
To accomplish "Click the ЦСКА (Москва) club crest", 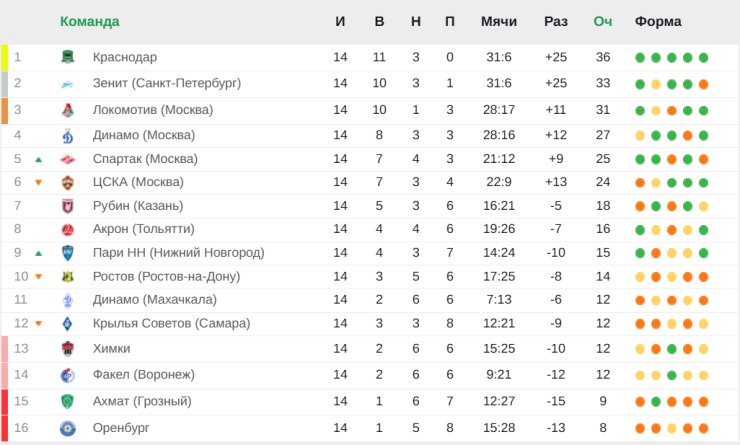I will click(x=67, y=182).
